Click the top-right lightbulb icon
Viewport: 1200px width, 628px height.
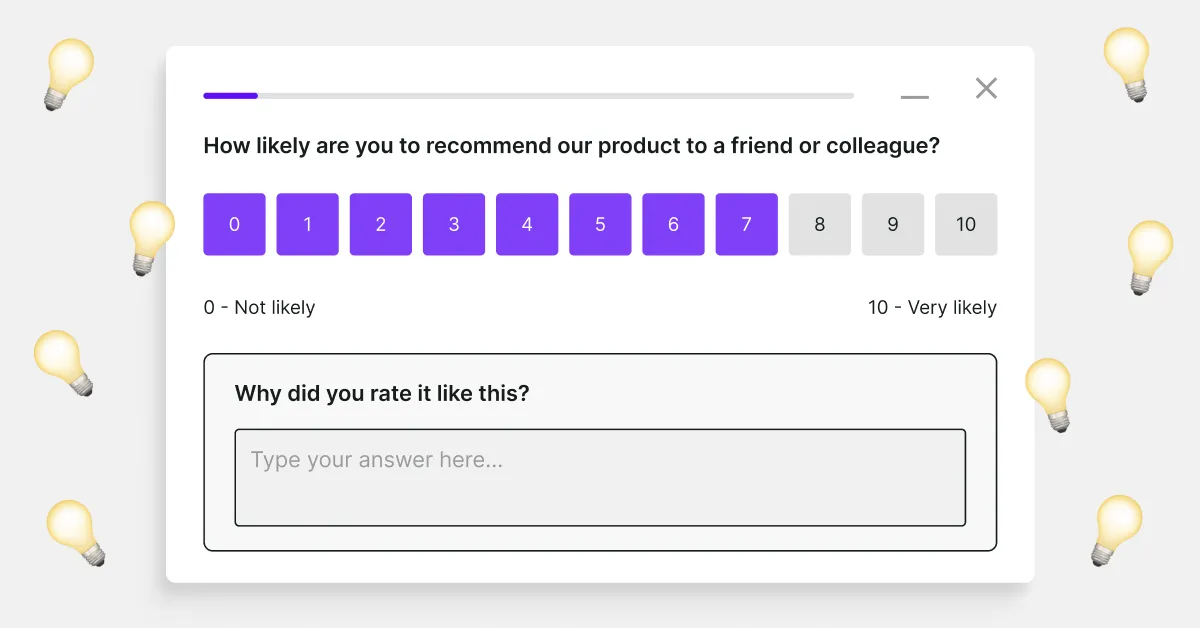(1129, 62)
